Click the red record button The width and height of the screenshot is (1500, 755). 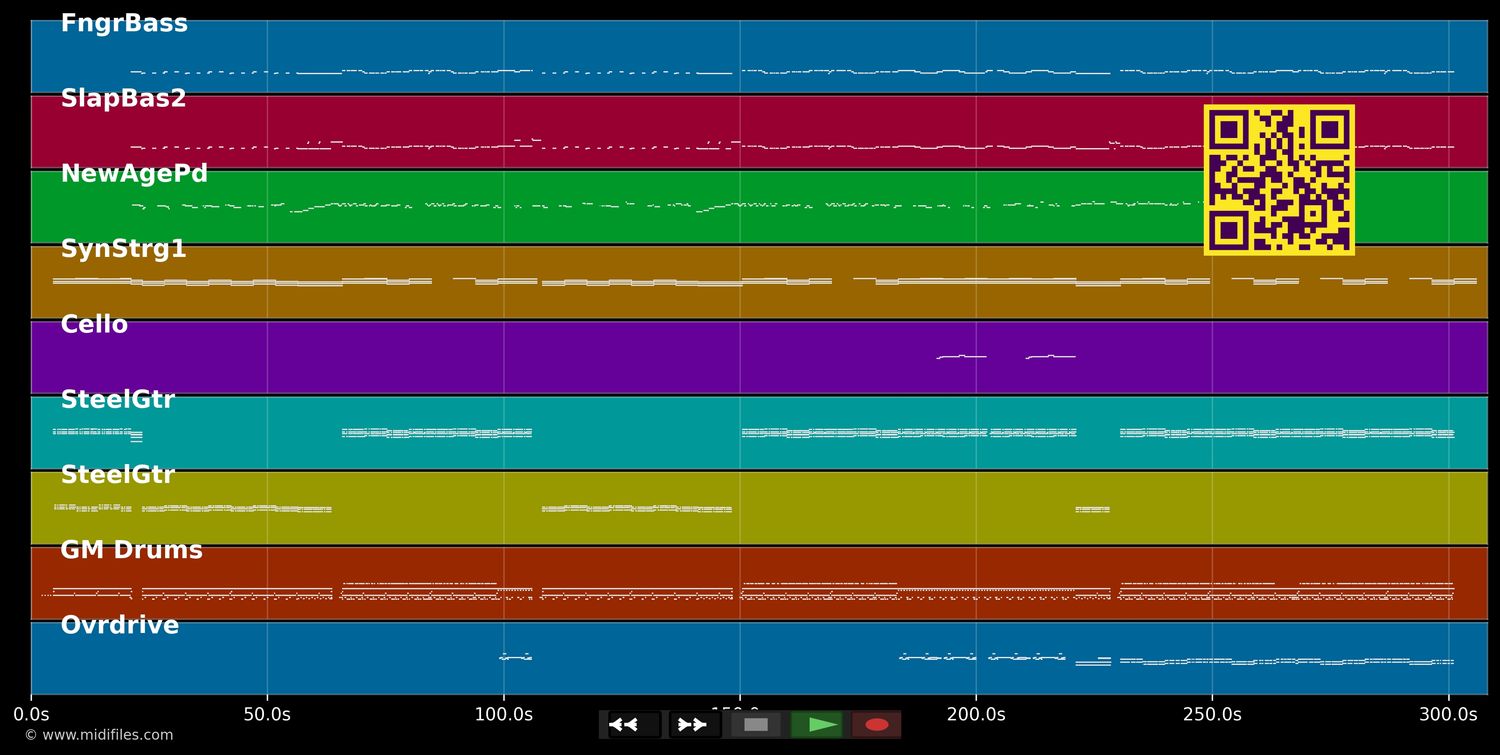click(x=877, y=725)
